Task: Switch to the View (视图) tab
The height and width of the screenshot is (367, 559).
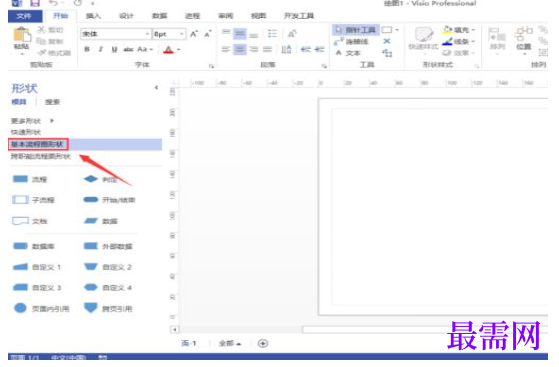Action: (258, 16)
